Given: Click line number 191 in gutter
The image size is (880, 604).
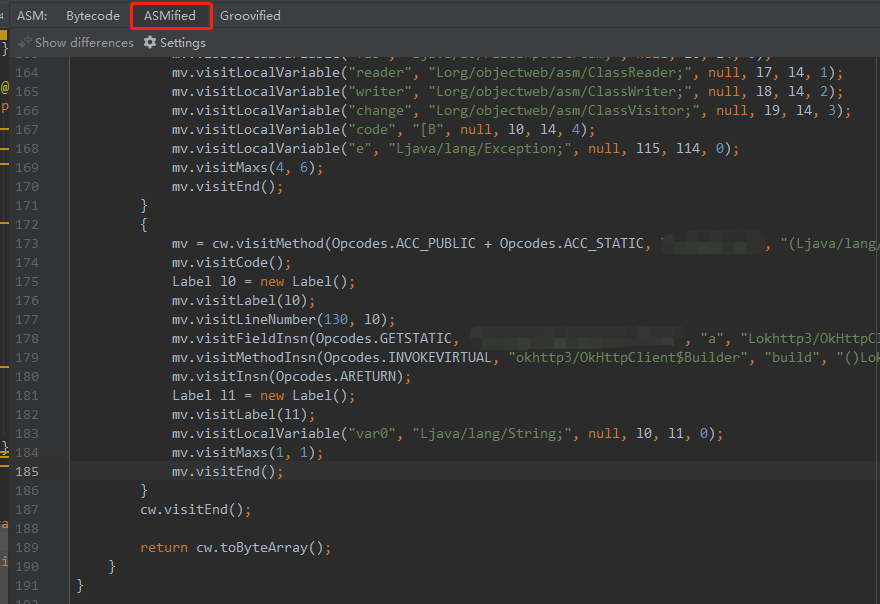Looking at the screenshot, I should pos(27,585).
